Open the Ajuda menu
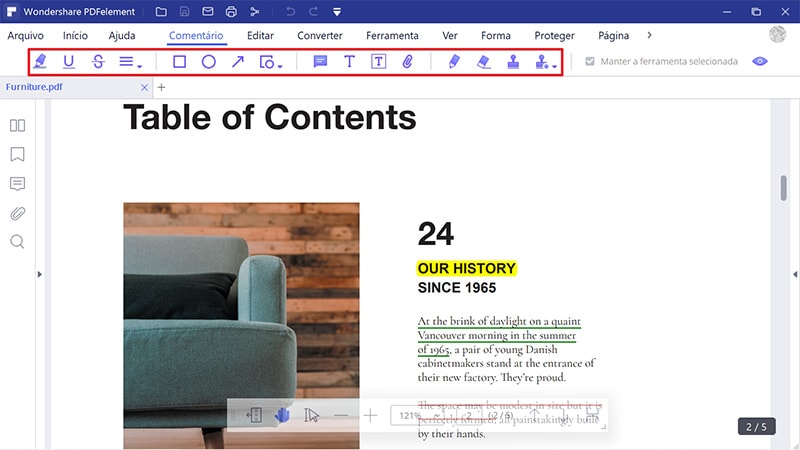Screen dimensions: 800x450 122,36
